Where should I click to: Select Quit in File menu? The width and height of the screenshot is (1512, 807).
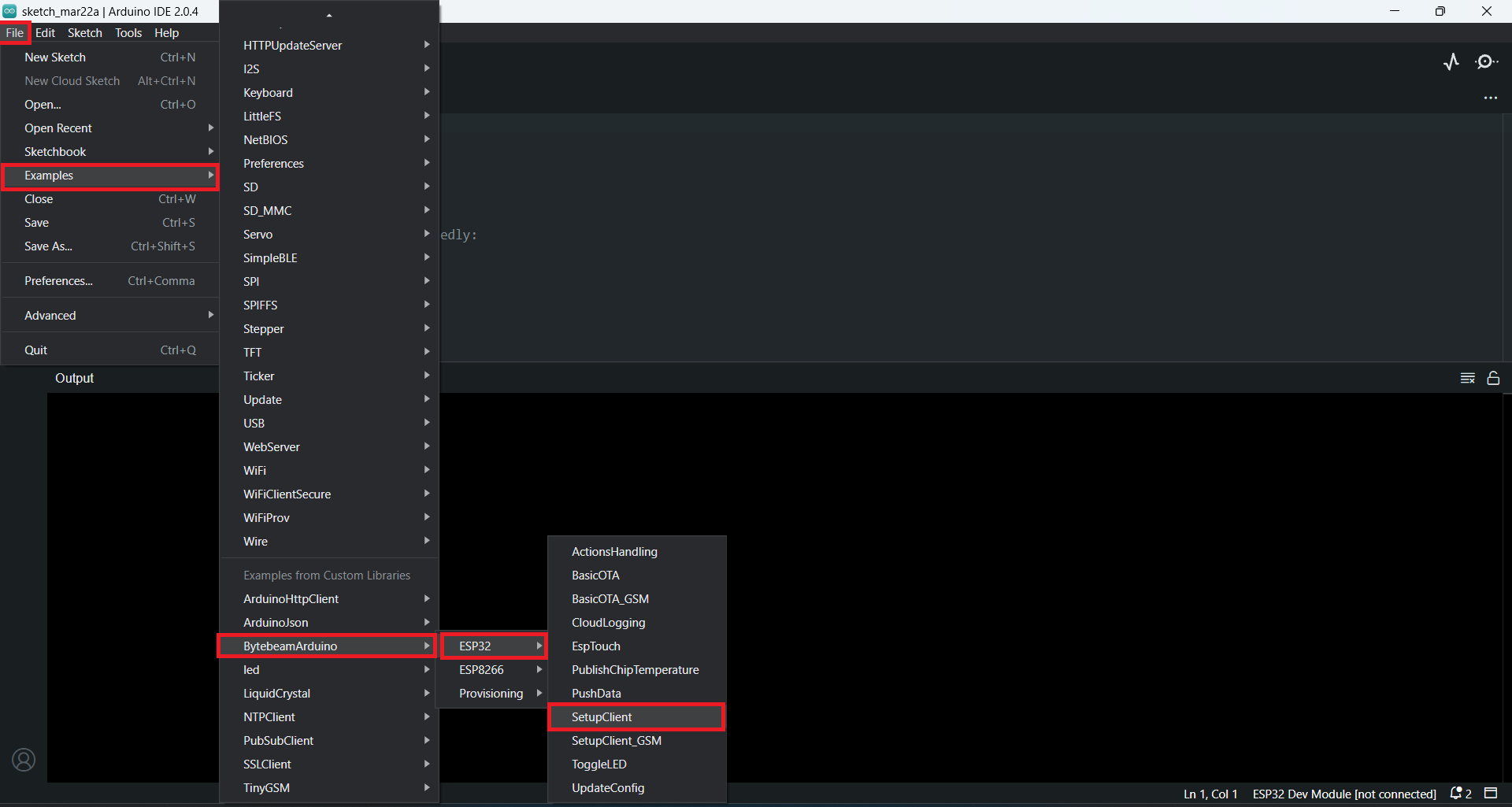[x=109, y=350]
